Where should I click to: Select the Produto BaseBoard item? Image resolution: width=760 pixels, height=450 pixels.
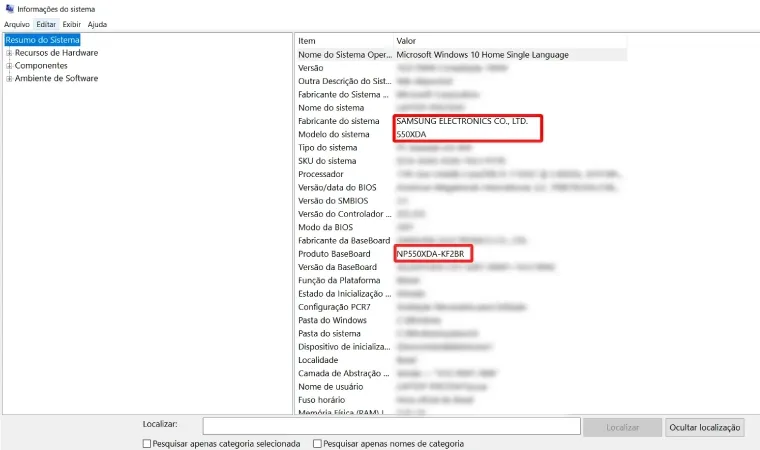coord(334,254)
